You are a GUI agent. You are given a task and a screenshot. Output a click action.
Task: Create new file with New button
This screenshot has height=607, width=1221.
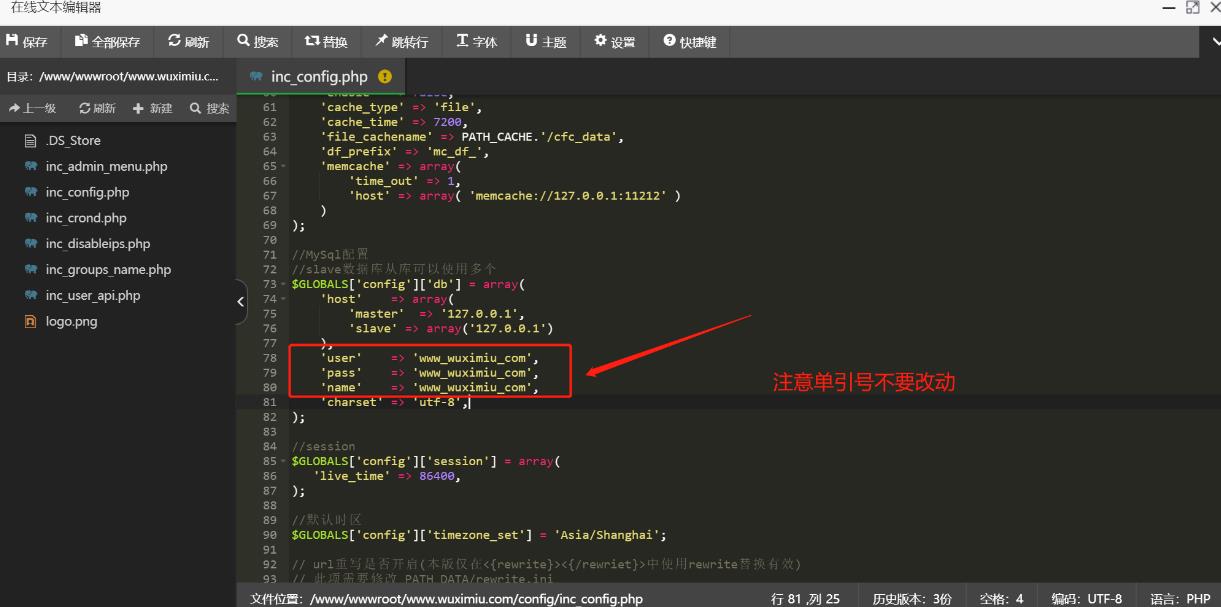152,108
